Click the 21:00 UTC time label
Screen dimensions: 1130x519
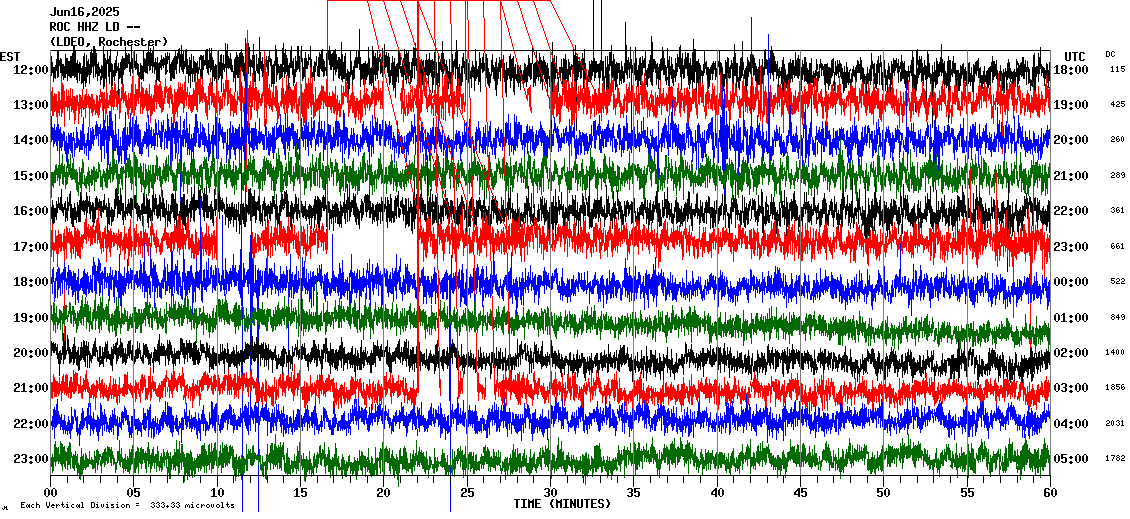pyautogui.click(x=1070, y=175)
